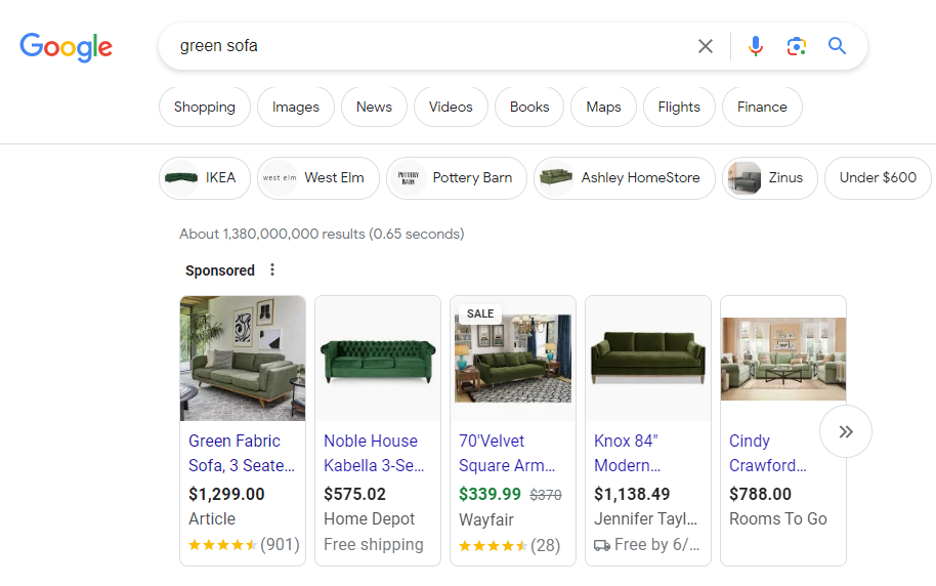Click the magnifying glass search button

click(837, 46)
